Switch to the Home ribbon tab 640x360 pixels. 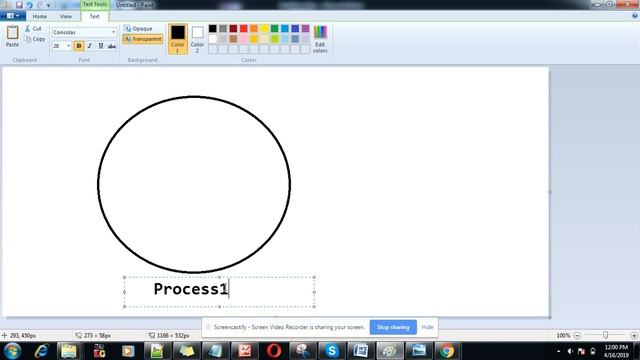(x=40, y=16)
